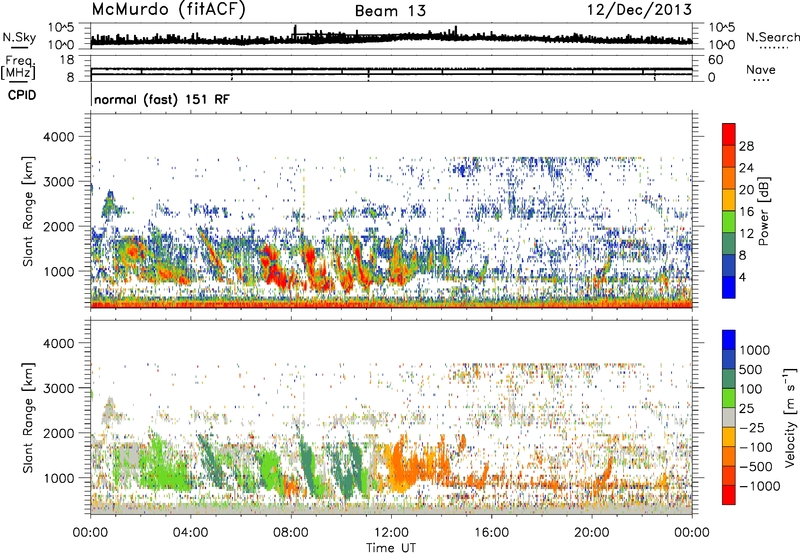Viewport: 800px width, 554px height.
Task: Click the yellow-green segment of Power colorbar
Action: pyautogui.click(x=729, y=221)
